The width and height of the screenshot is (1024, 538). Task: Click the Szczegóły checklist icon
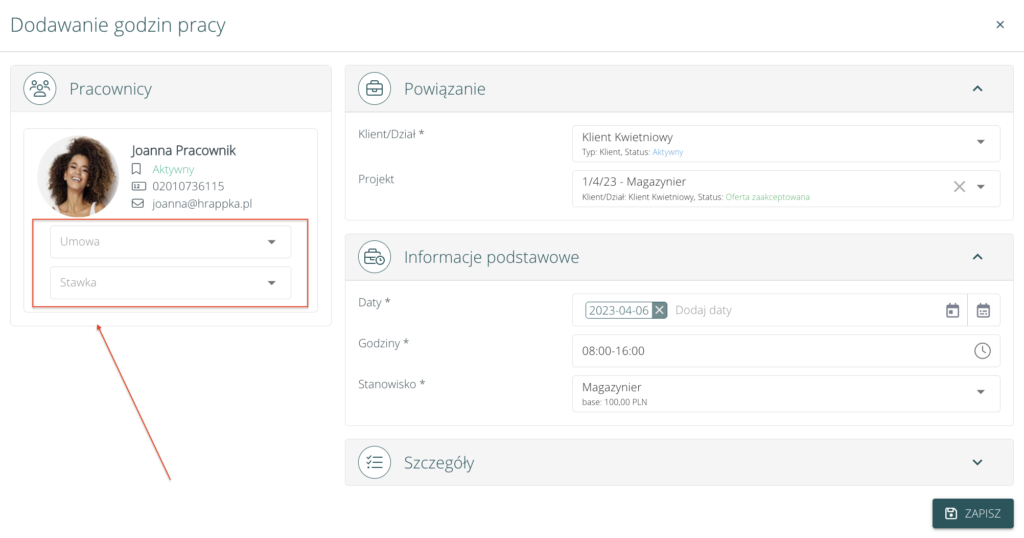click(375, 462)
